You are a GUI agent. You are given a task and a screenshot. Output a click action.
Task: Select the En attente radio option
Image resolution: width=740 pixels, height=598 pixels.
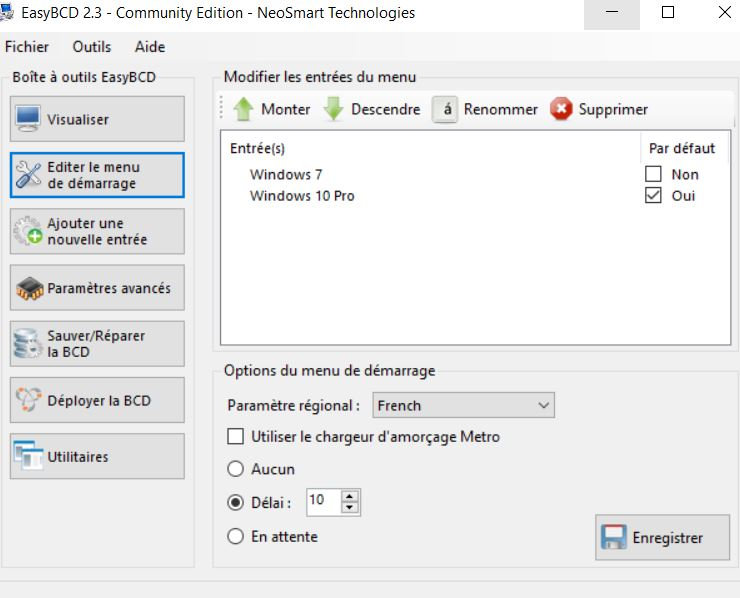click(x=235, y=537)
